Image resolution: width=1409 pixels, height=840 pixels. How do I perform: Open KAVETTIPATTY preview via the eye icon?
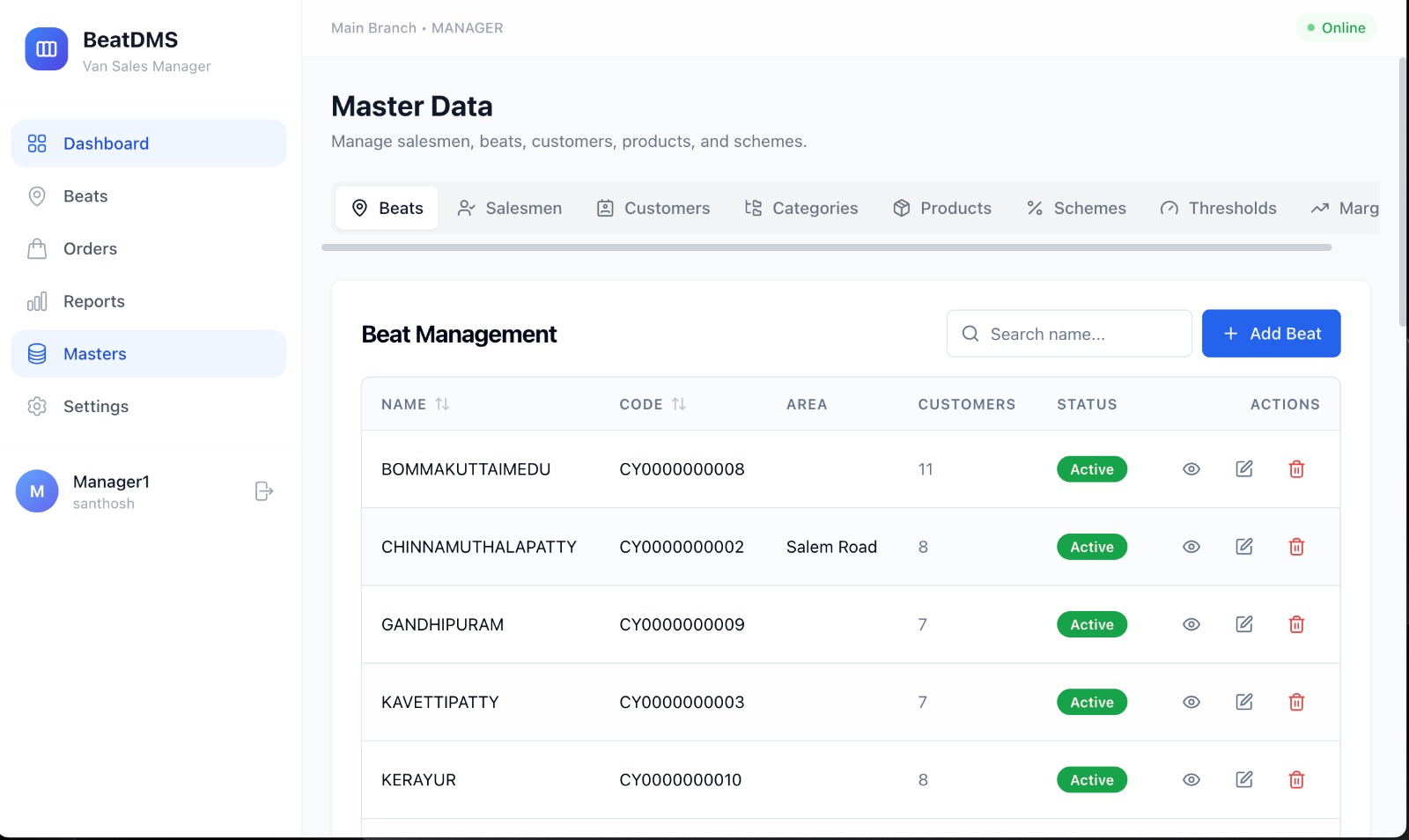1191,702
